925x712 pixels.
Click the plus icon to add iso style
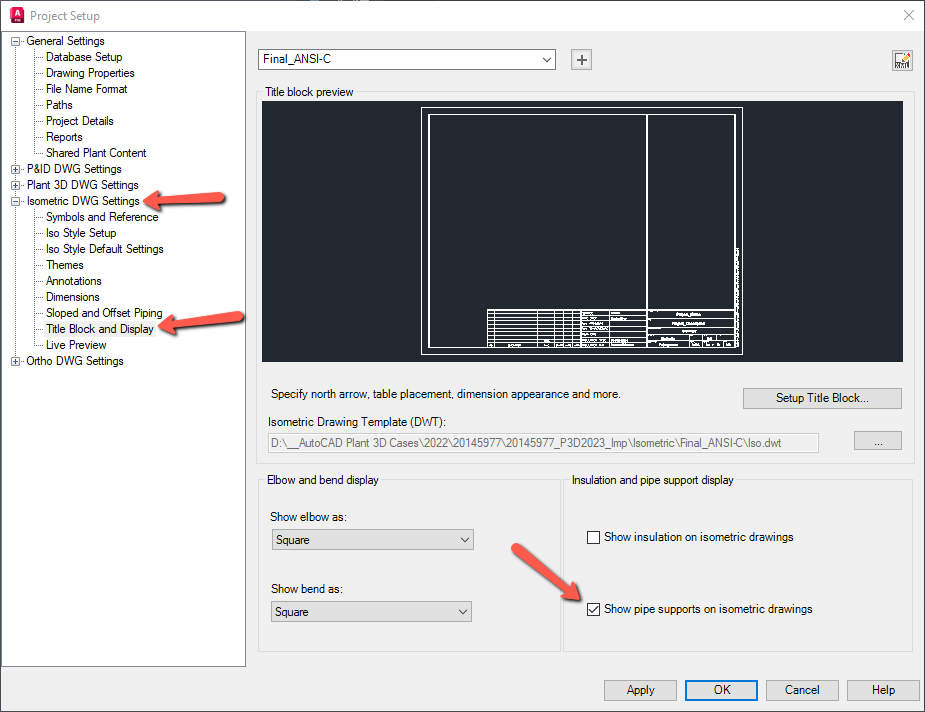click(581, 59)
